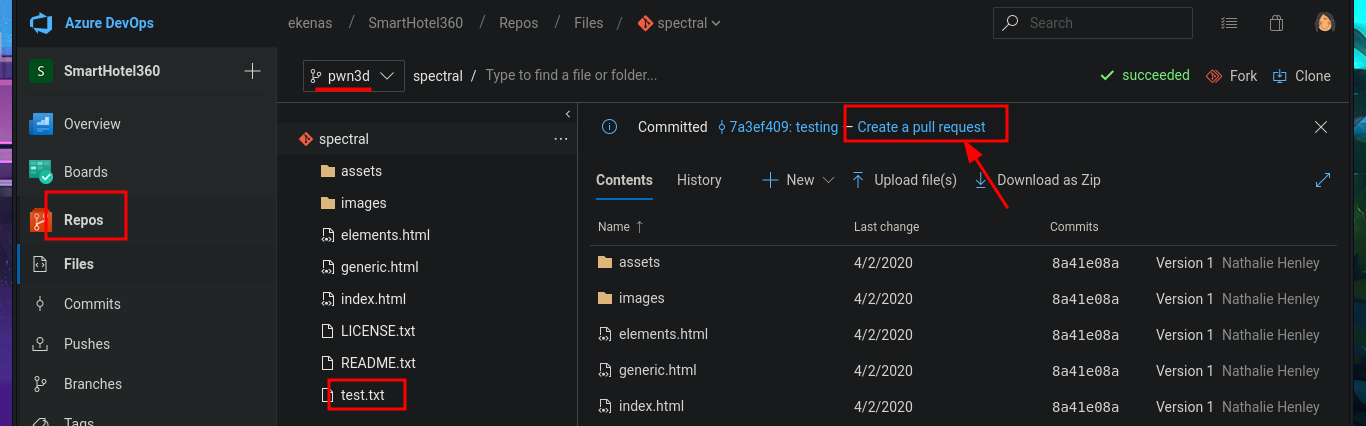1366x426 pixels.
Task: Enter full screen with expand arrows icon
Action: tap(1323, 180)
